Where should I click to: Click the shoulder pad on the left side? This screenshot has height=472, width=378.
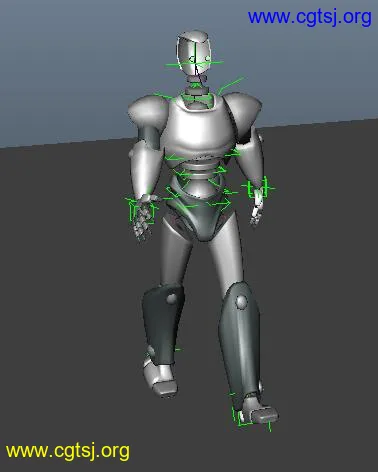pos(148,113)
